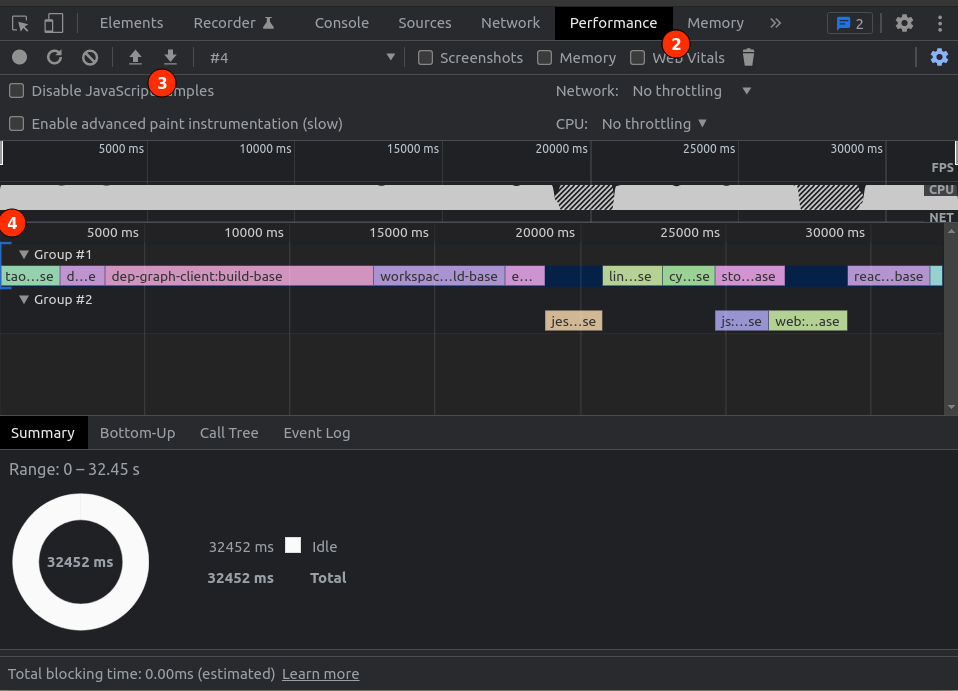Delete recording via the trash icon
This screenshot has width=958, height=691.
tap(747, 57)
